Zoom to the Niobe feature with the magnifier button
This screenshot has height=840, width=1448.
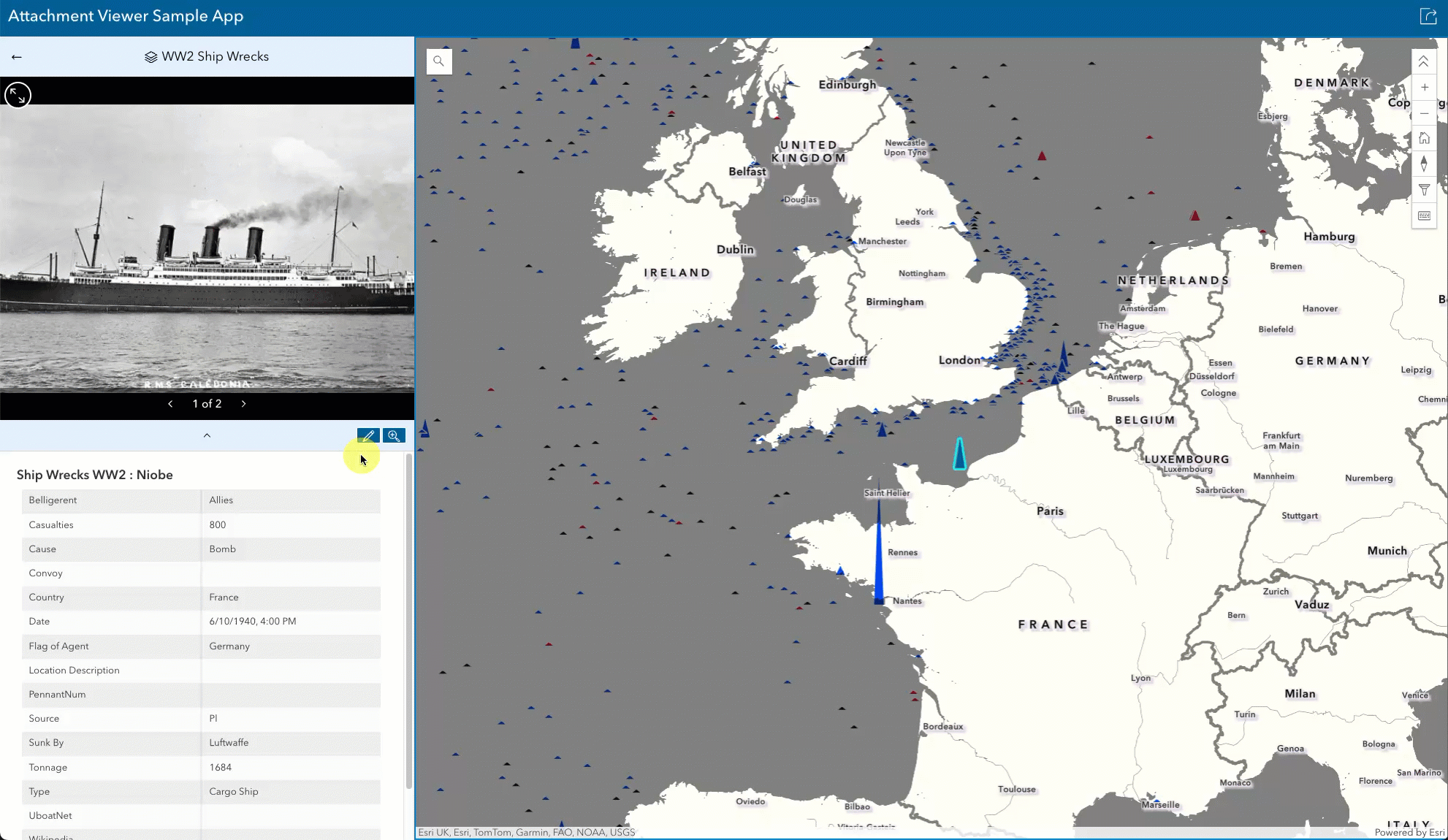click(394, 435)
